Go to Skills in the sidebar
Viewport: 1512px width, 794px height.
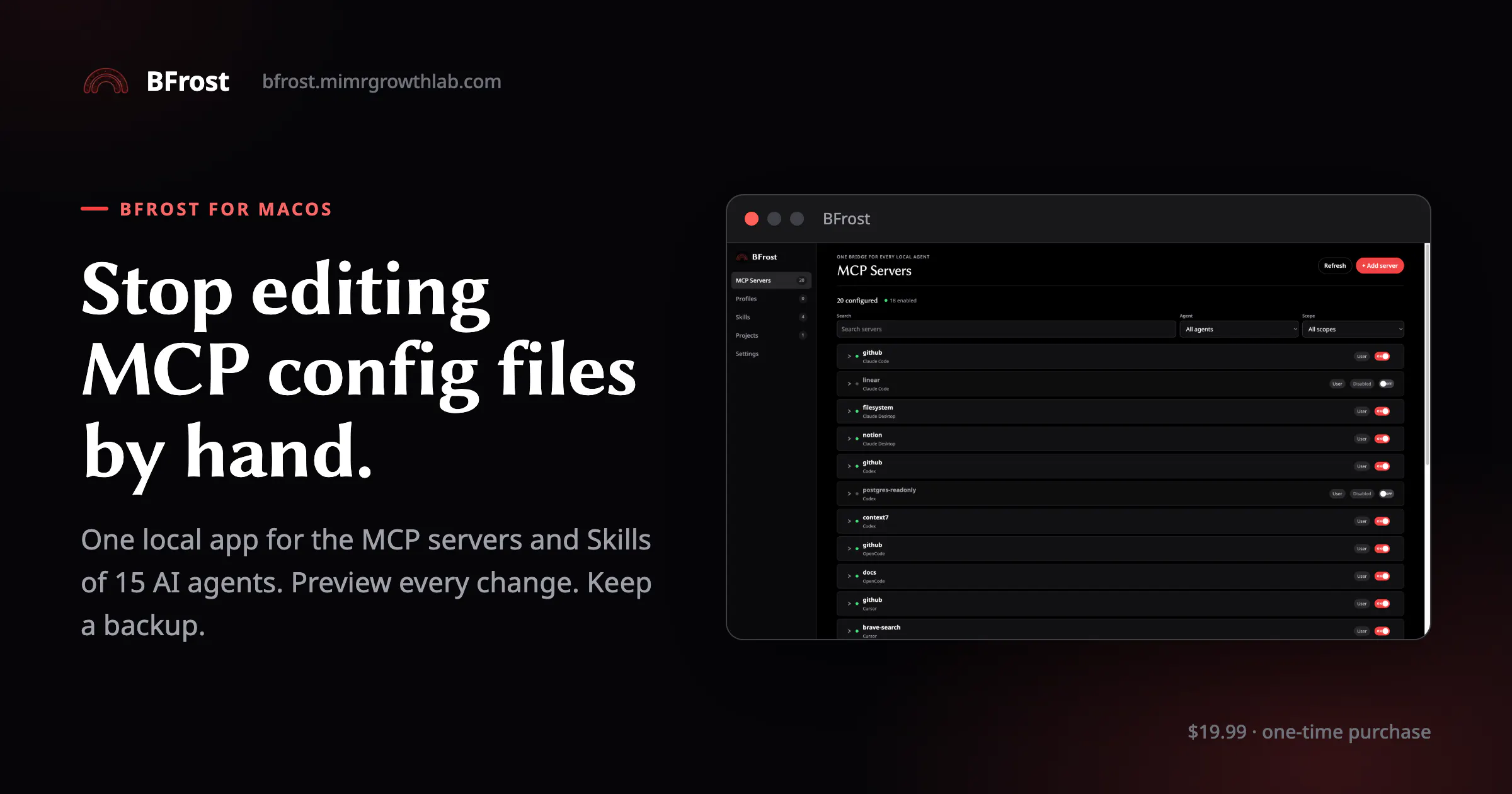click(x=771, y=317)
